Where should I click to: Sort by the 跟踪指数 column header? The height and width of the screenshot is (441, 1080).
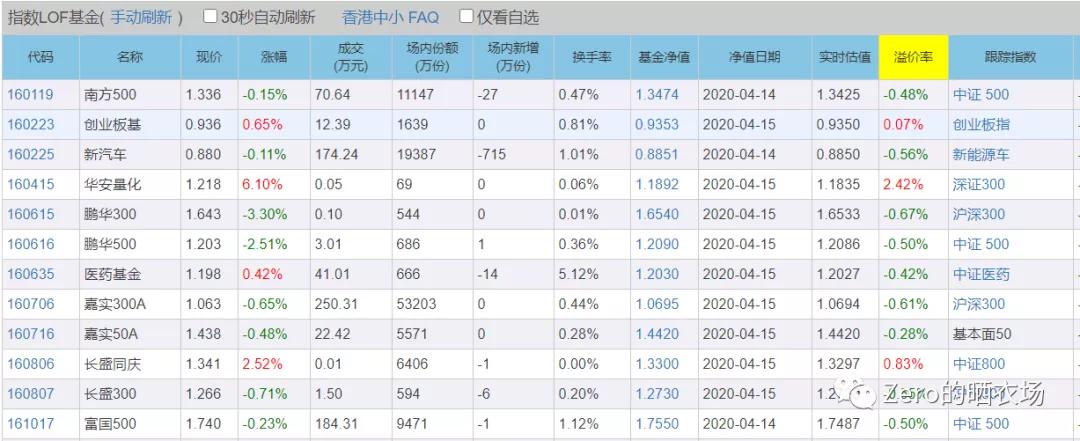(1011, 57)
